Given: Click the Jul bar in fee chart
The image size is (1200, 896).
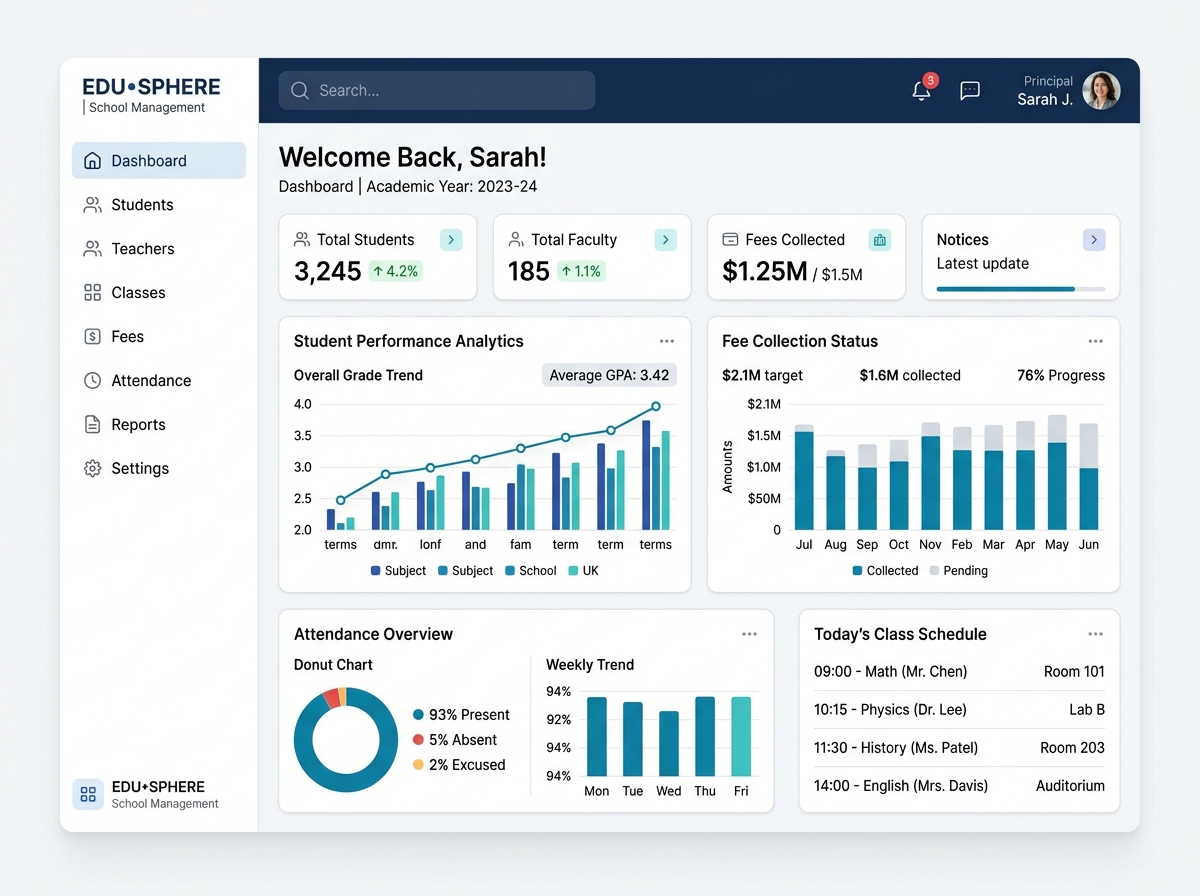Looking at the screenshot, I should 804,477.
